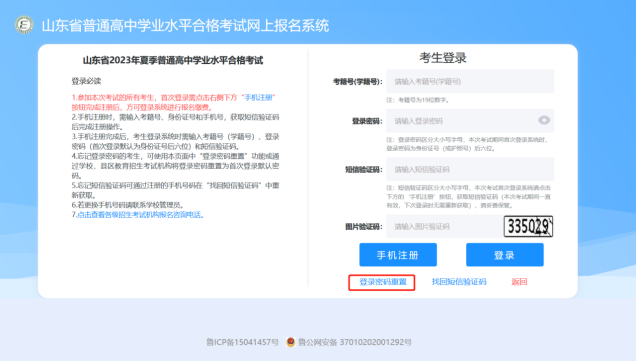
Task: Open the 登录密码重置 link
Action: coord(383,282)
